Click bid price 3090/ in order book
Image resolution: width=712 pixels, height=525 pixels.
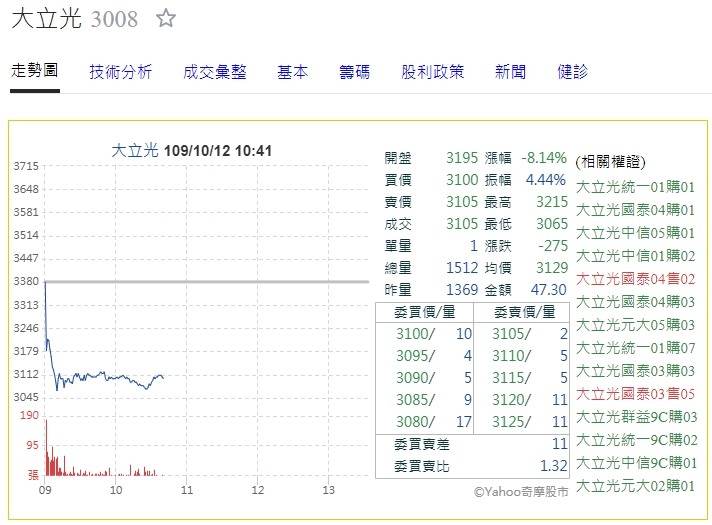click(415, 378)
